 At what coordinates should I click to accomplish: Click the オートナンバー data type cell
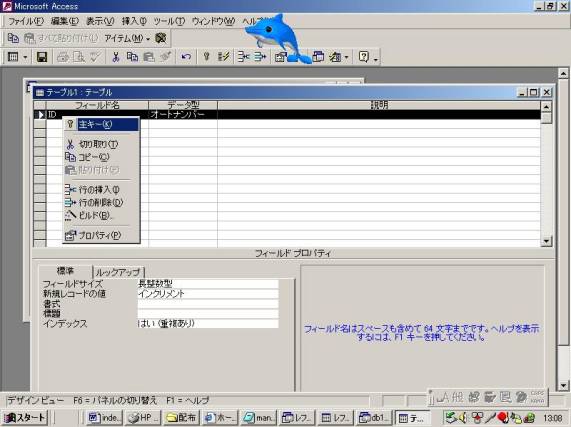(x=183, y=115)
